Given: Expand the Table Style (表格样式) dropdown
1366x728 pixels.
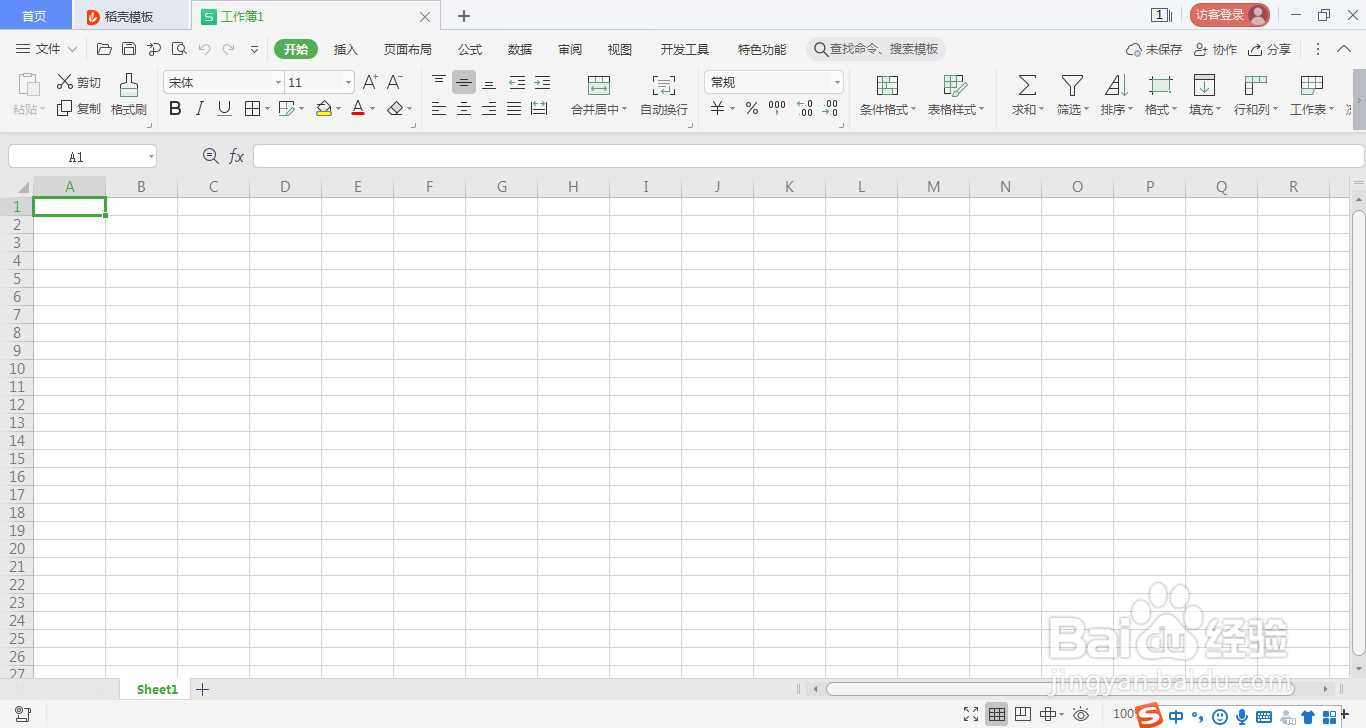Looking at the screenshot, I should coord(982,110).
